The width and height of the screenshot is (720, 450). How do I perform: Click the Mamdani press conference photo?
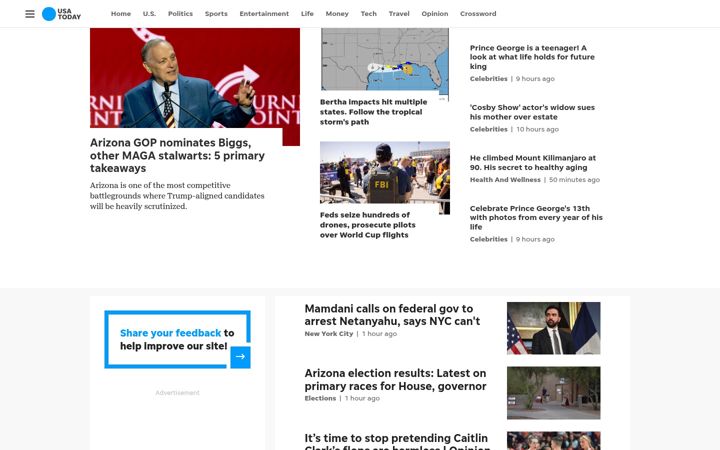[553, 328]
